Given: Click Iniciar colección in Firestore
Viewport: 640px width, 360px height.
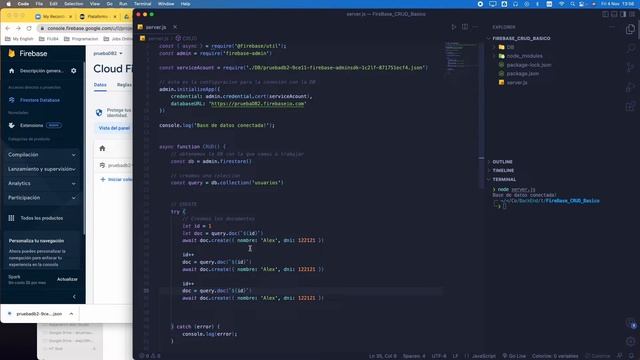Looking at the screenshot, I should coord(116,180).
